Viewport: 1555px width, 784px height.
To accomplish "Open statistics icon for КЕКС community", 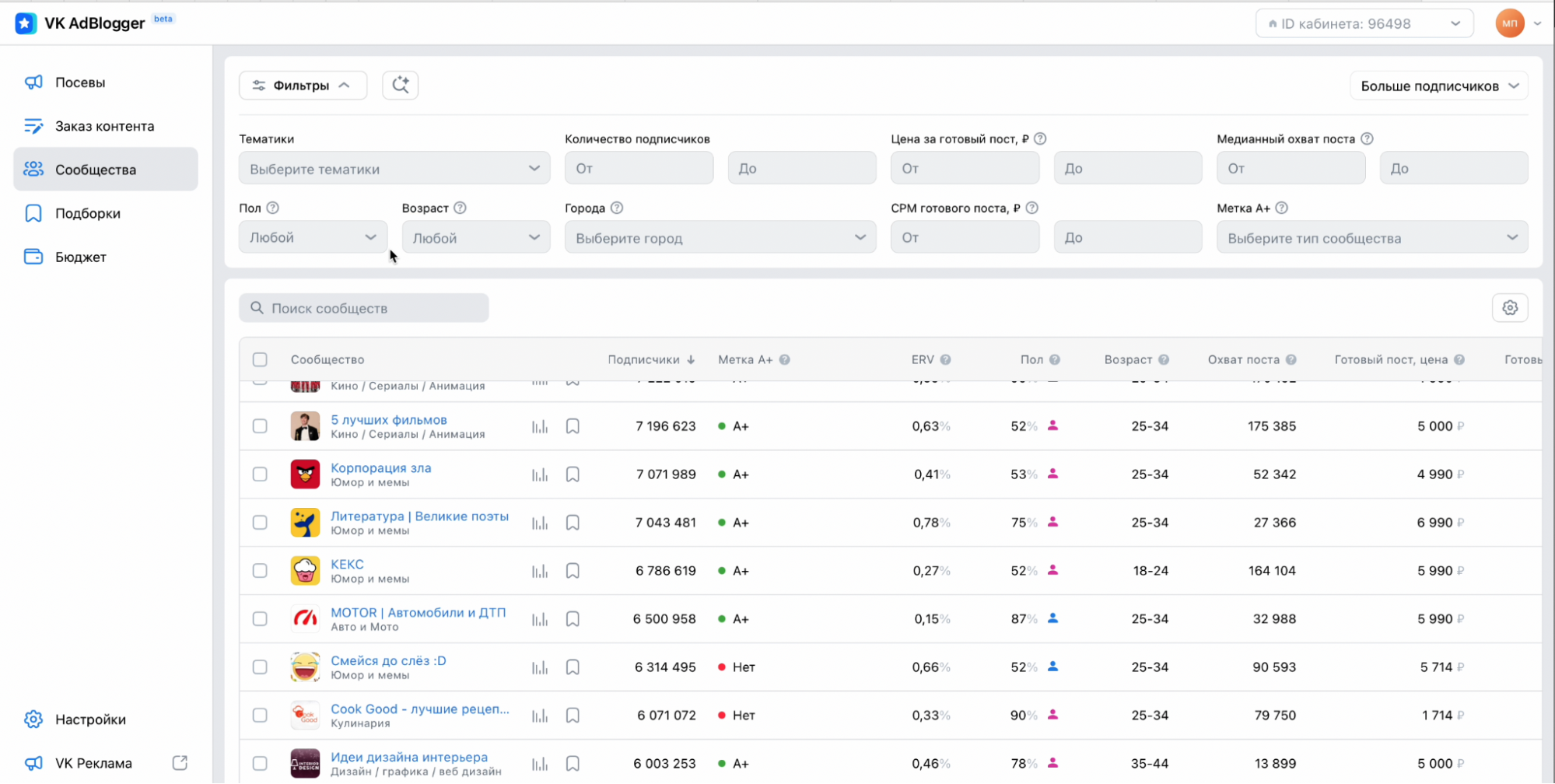I will (540, 571).
